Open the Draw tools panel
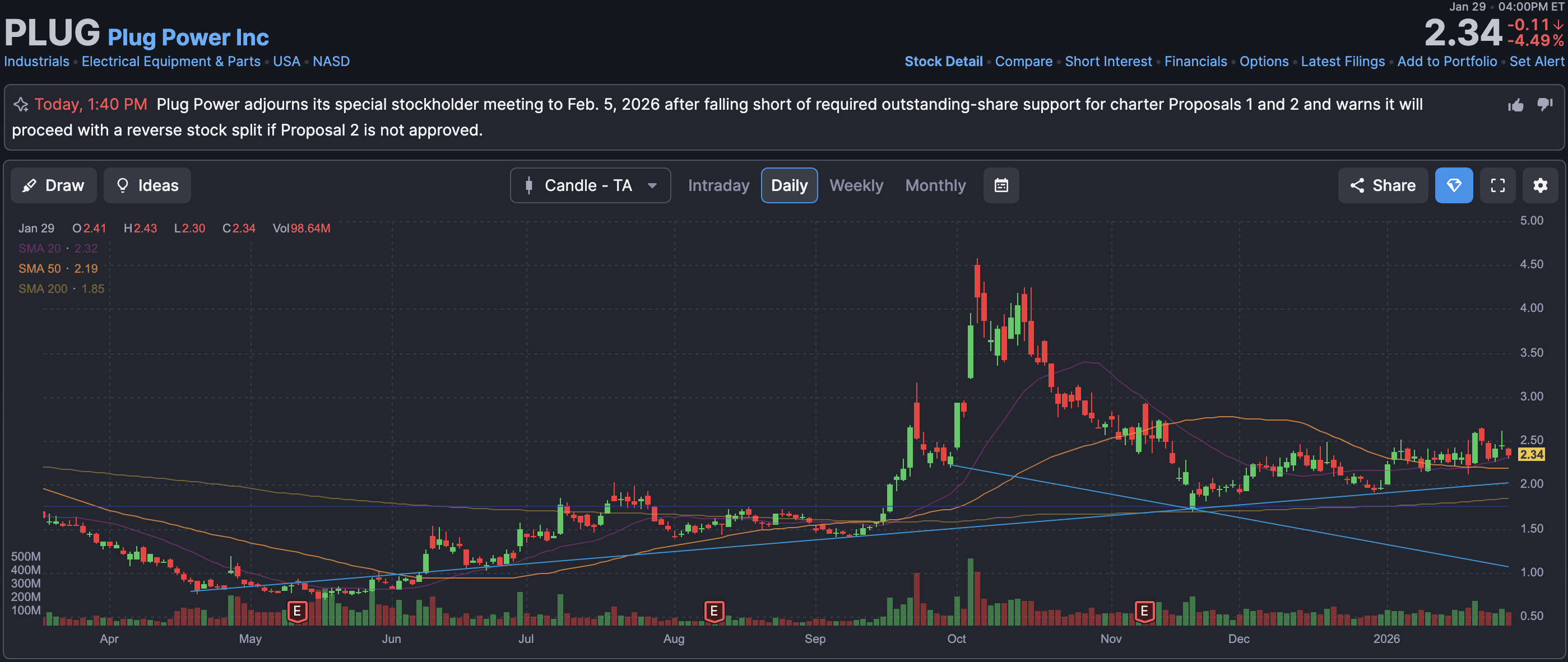1568x662 pixels. pos(54,185)
